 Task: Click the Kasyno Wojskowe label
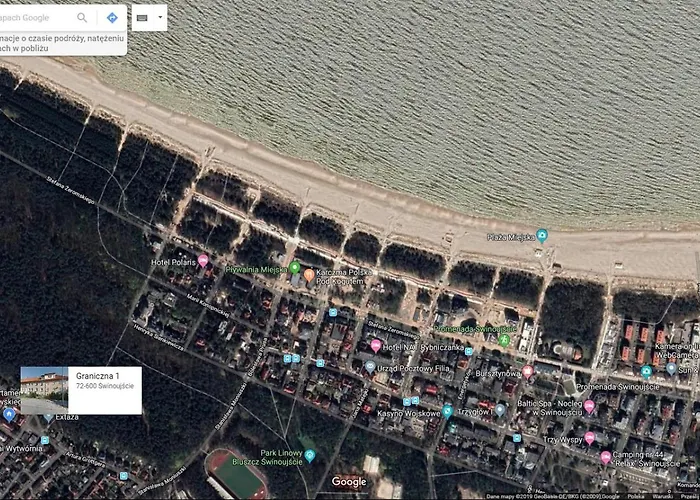[409, 413]
